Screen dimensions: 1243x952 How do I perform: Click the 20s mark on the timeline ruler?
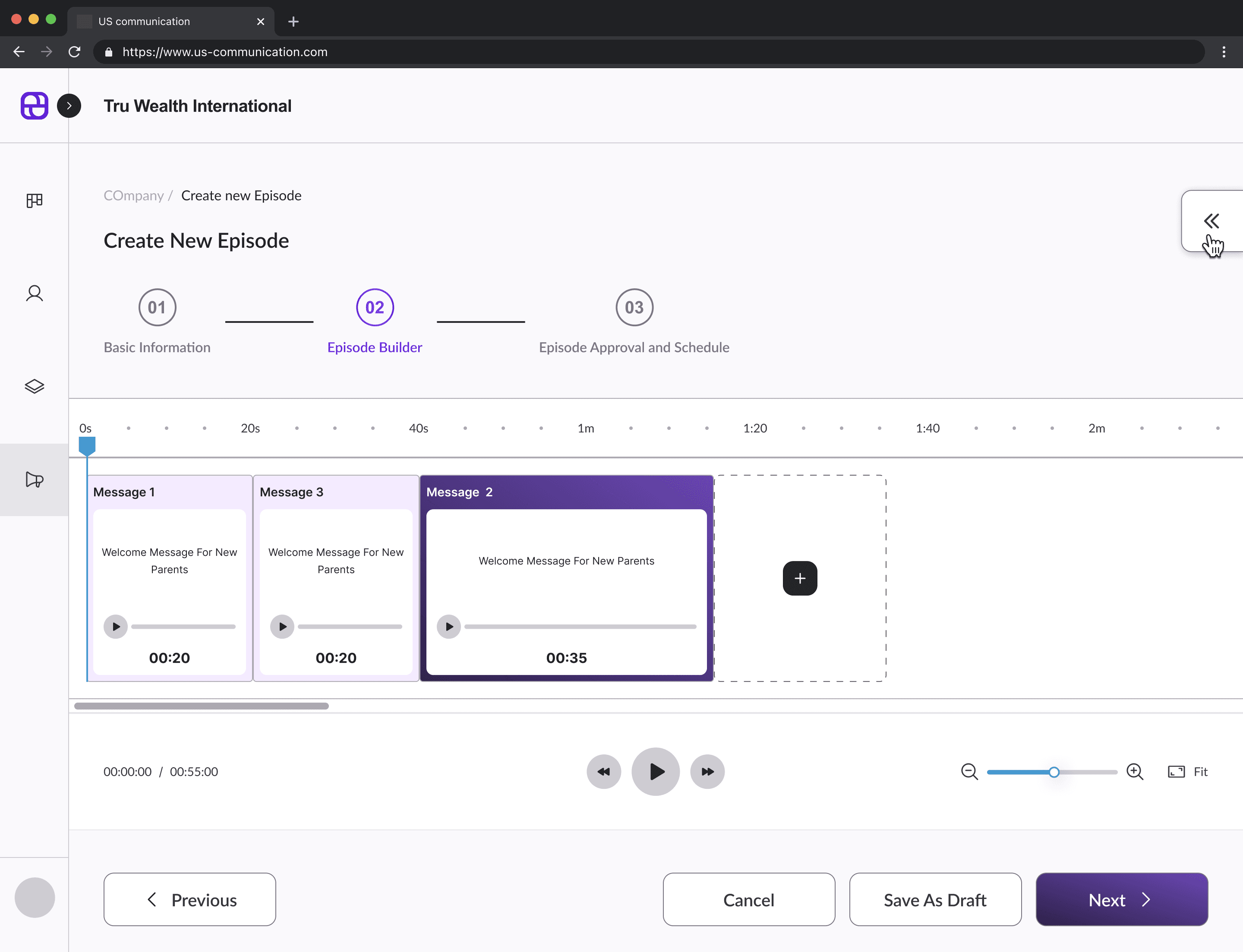pos(250,429)
